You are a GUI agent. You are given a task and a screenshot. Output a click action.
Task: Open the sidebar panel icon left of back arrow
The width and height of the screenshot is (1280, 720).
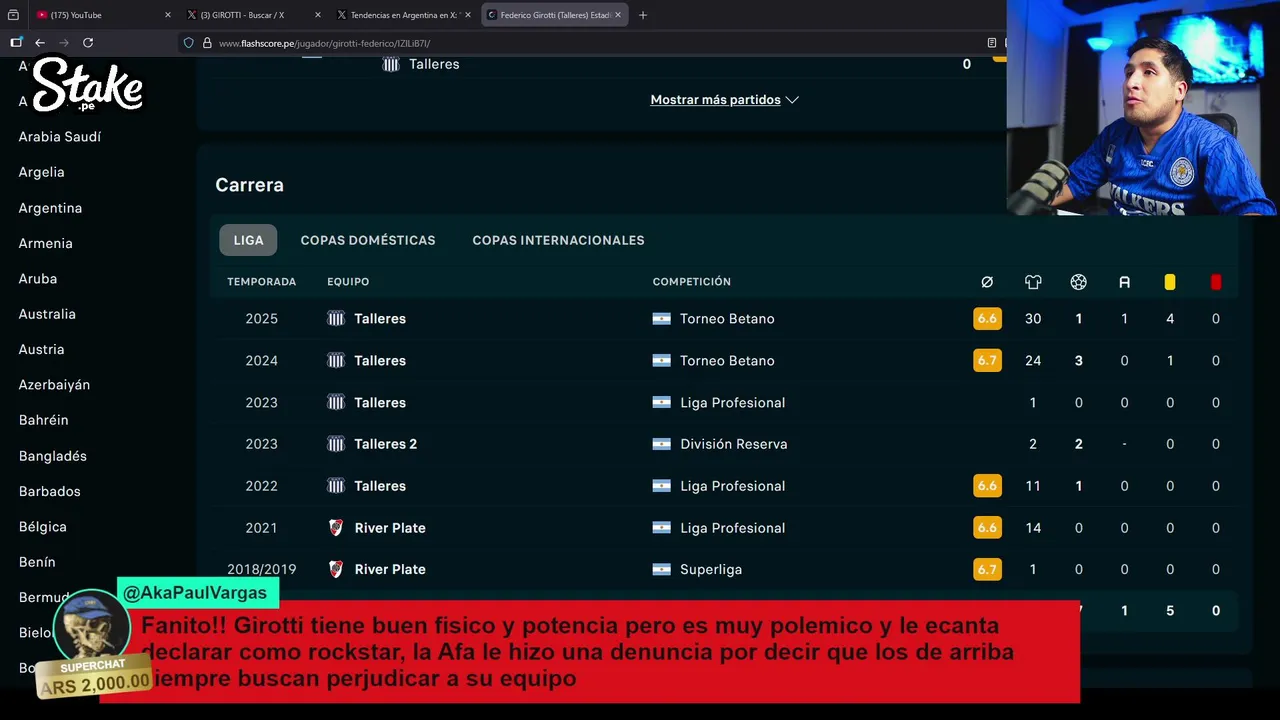point(16,43)
